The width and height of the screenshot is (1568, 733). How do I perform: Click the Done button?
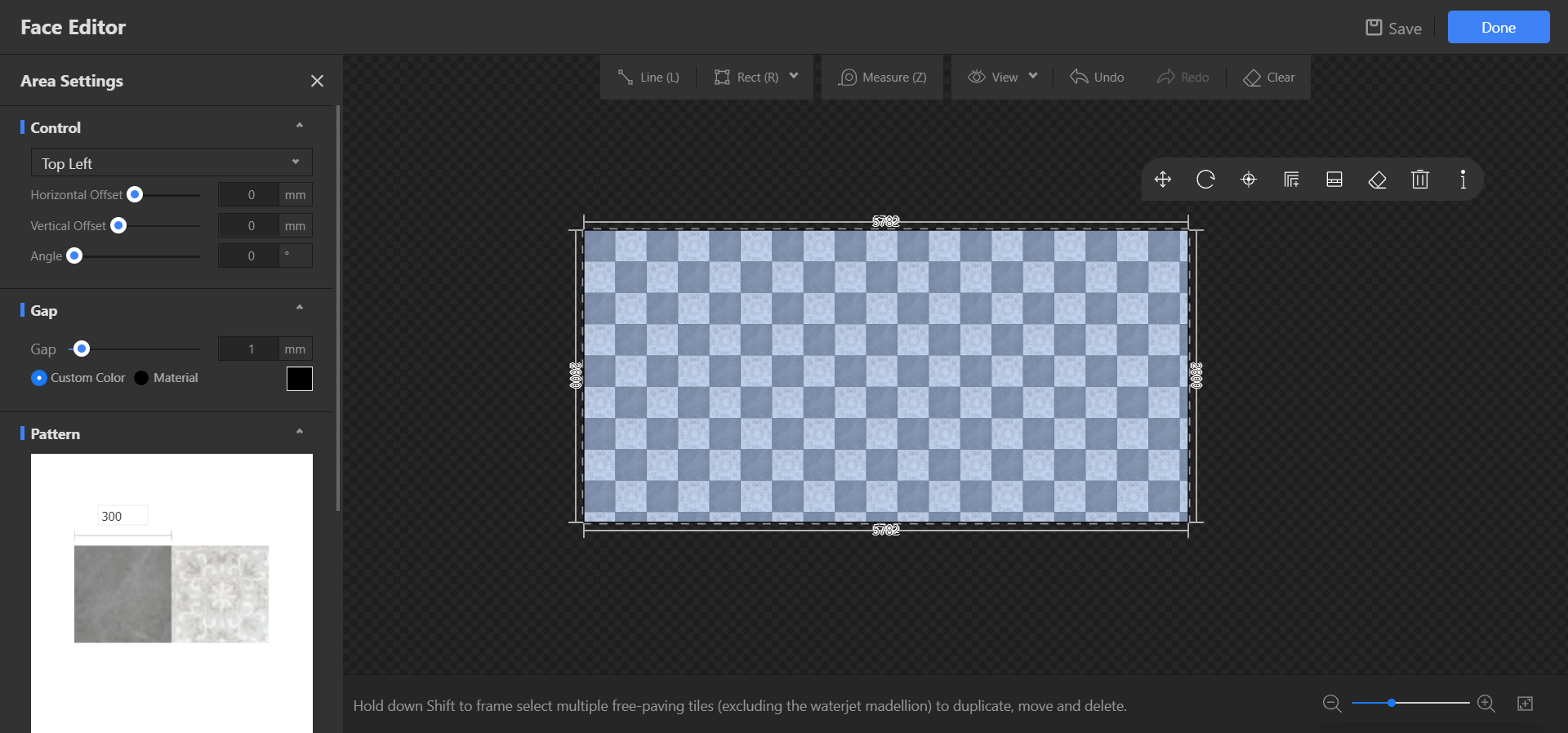[1498, 28]
